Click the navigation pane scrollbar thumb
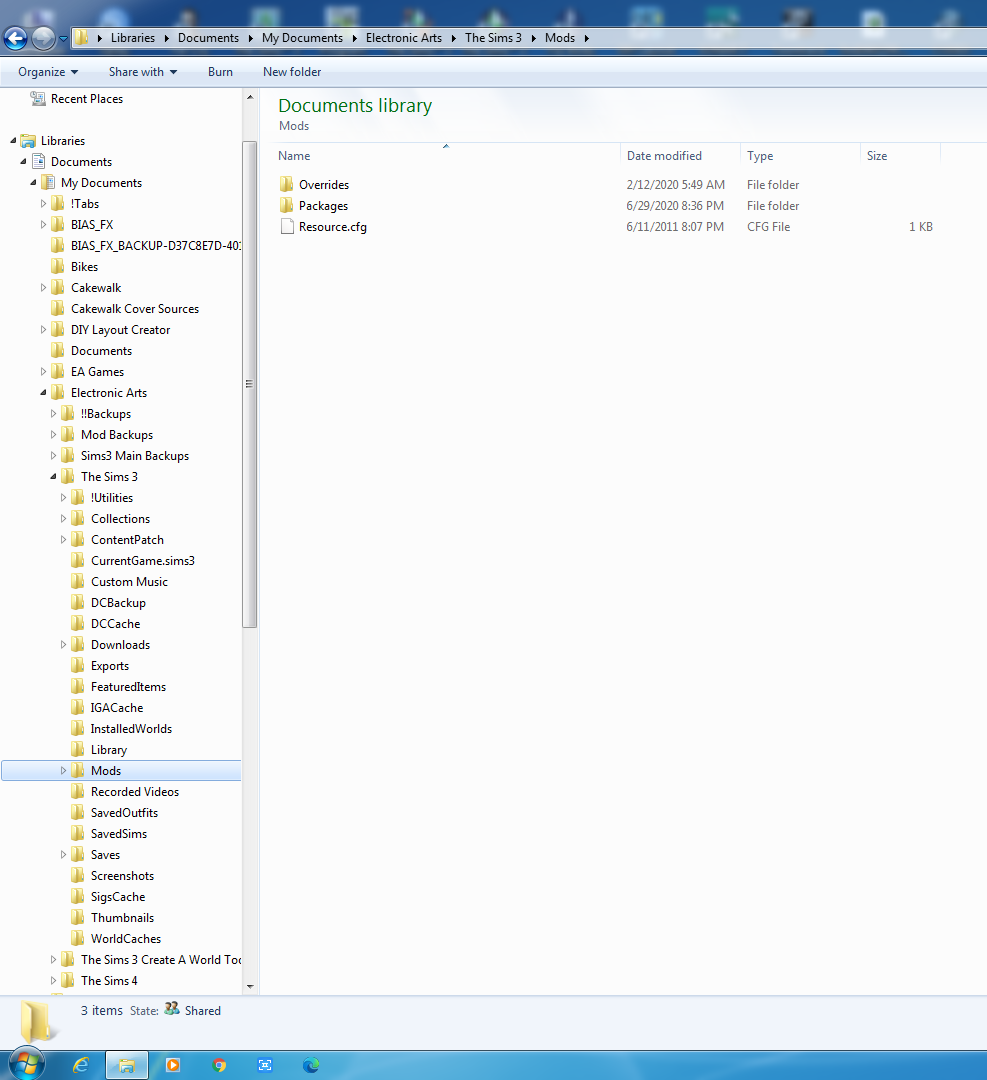 [250, 384]
